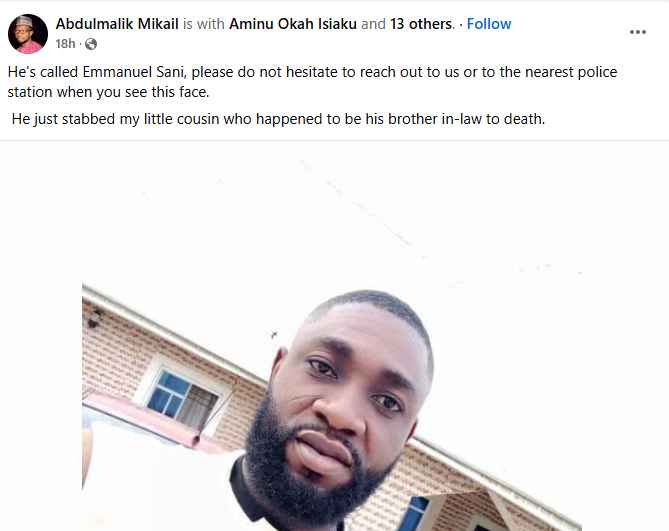Open the three-dot post options menu
This screenshot has width=669, height=531.
click(x=637, y=32)
